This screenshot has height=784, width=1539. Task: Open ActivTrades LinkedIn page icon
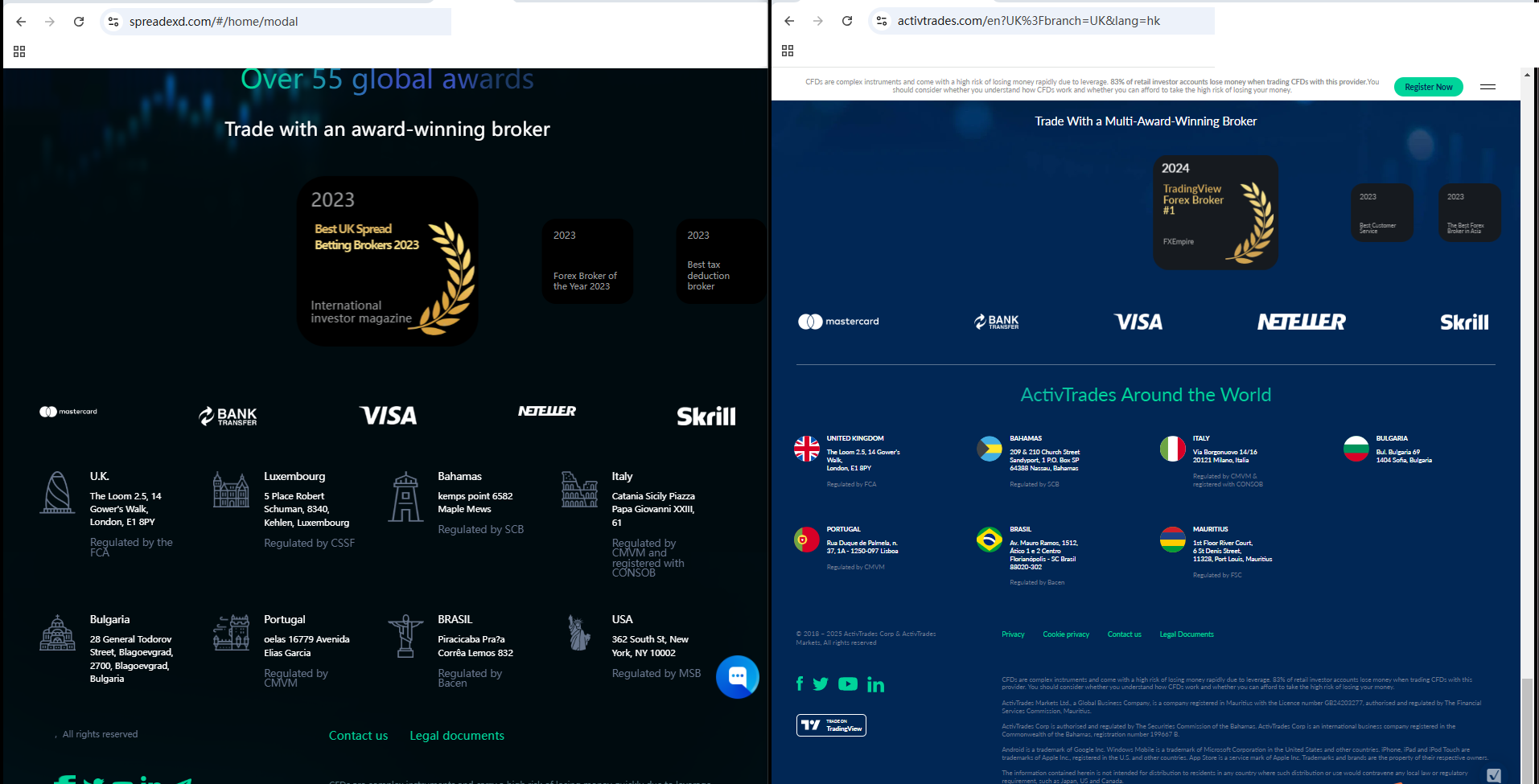(x=876, y=684)
